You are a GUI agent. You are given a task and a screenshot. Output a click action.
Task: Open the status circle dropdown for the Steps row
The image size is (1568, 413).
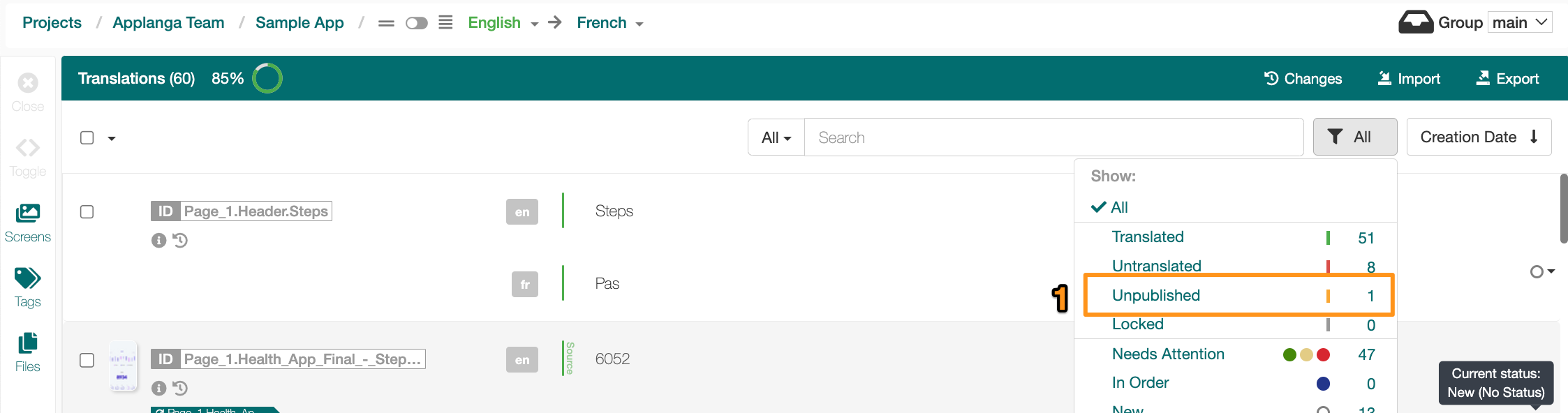pos(1541,271)
